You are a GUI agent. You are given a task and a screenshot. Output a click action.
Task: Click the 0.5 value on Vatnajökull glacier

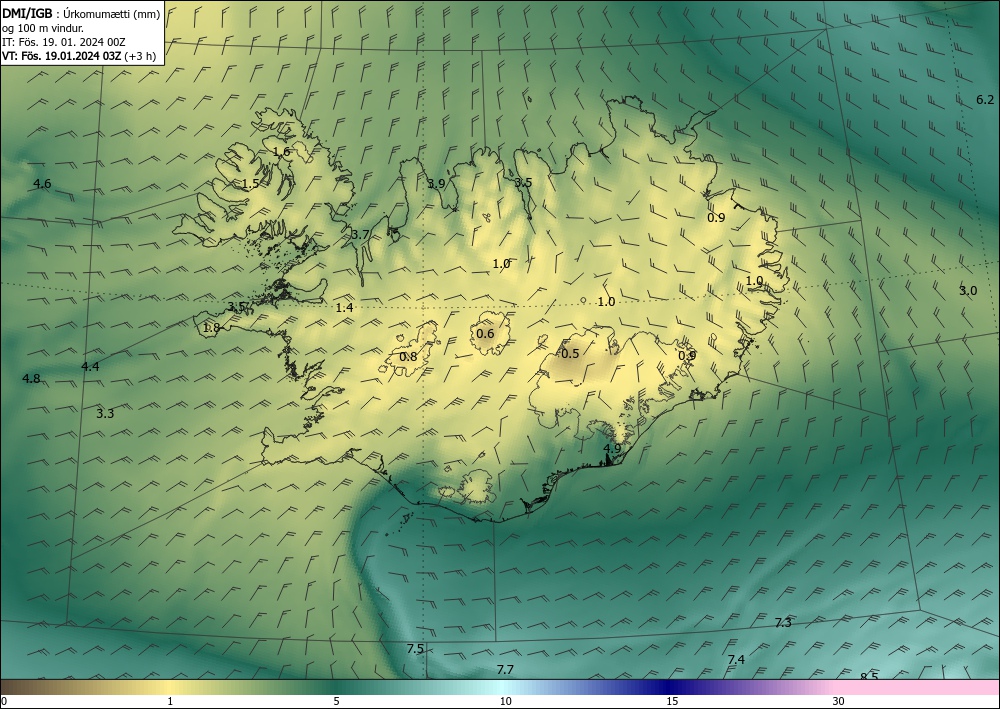point(570,354)
